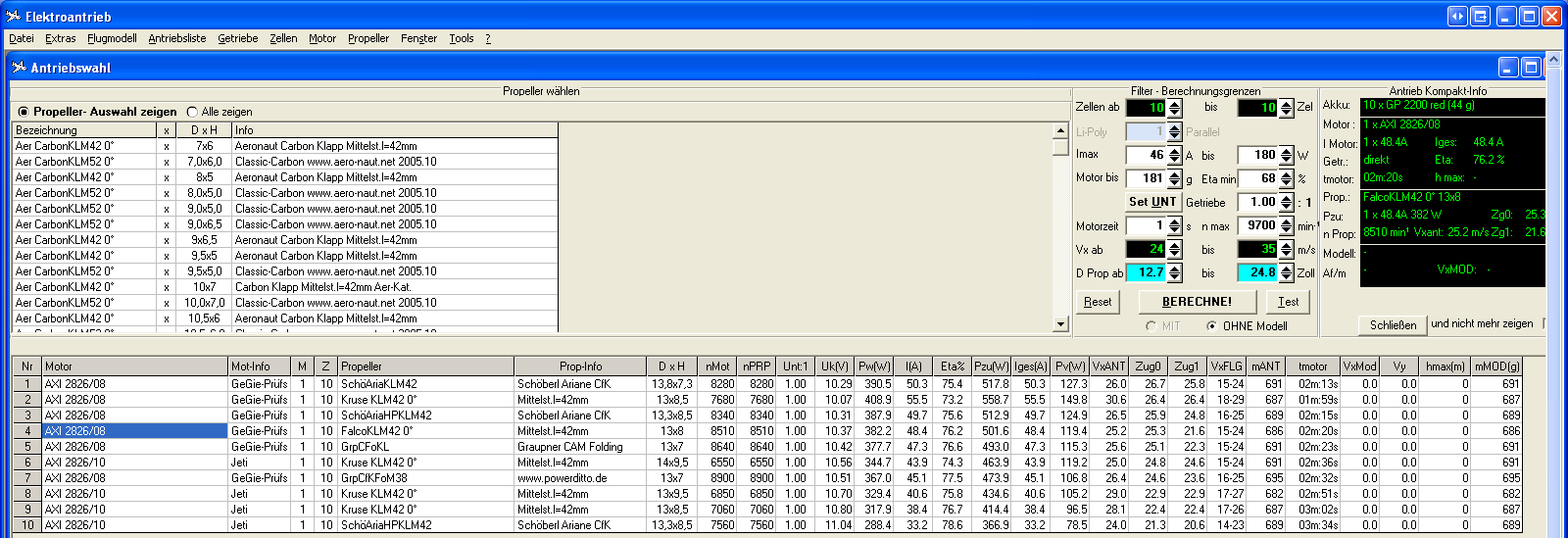Increase Motorzeit seconds value
This screenshot has height=538, width=1568.
[x=1175, y=221]
